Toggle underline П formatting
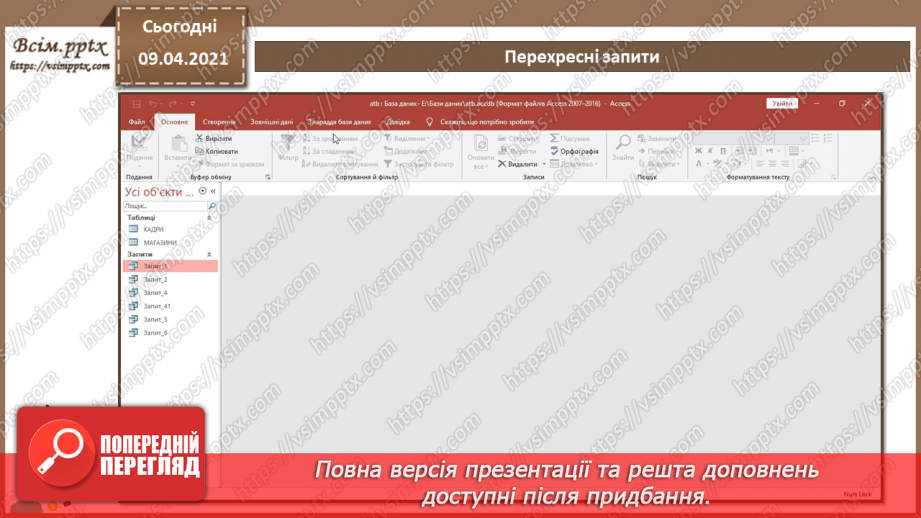This screenshot has width=921, height=518. pos(723,151)
